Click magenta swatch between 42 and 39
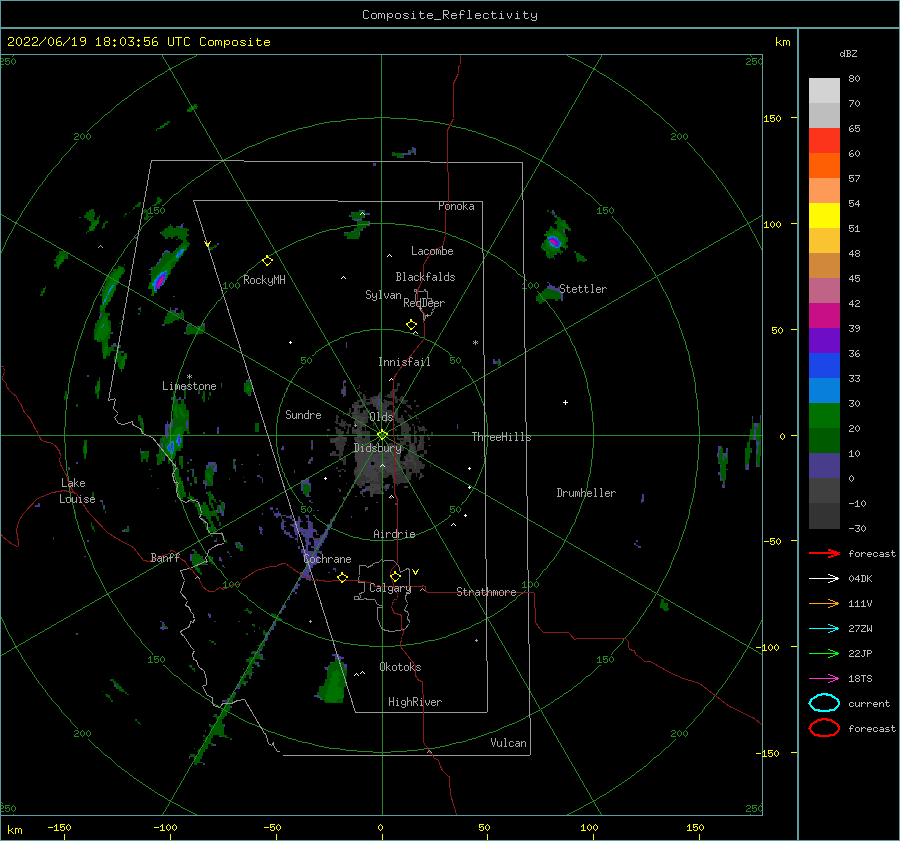Viewport: 900px width, 841px height. click(x=824, y=316)
